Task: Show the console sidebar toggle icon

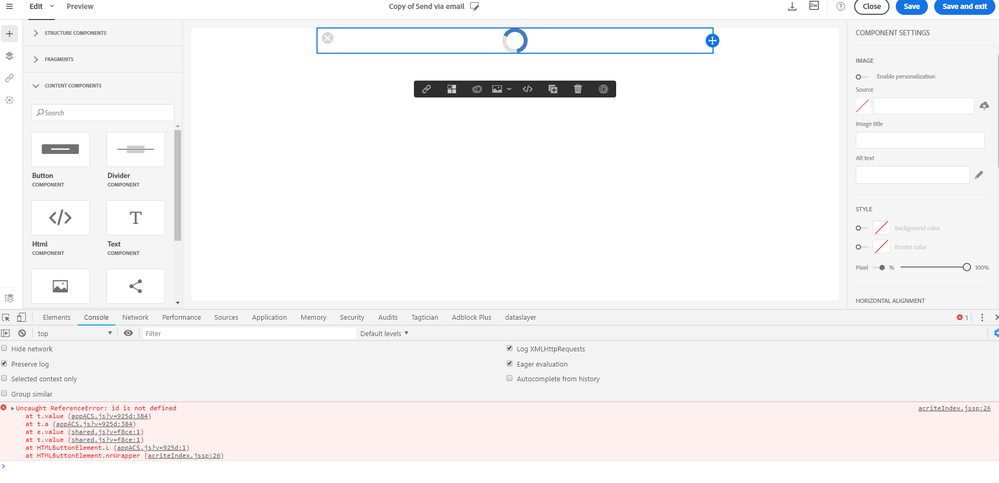Action: tap(6, 333)
